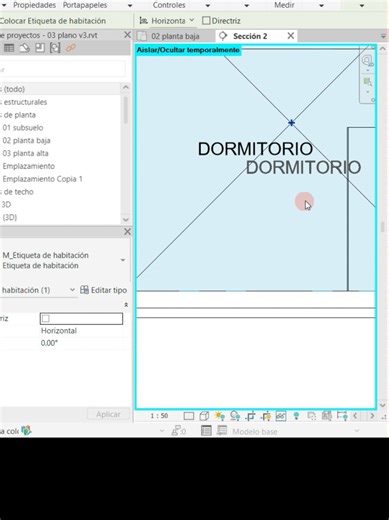Click the Aplicar button
389x520 pixels.
pos(108,414)
